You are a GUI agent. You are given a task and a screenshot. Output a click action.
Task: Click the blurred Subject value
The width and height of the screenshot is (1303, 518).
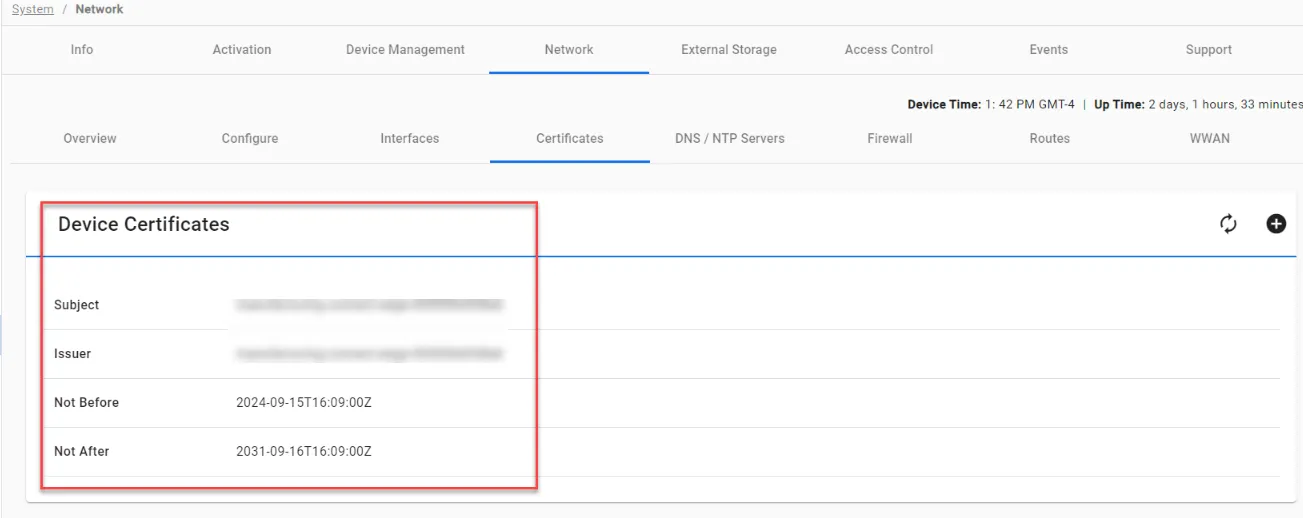click(369, 305)
